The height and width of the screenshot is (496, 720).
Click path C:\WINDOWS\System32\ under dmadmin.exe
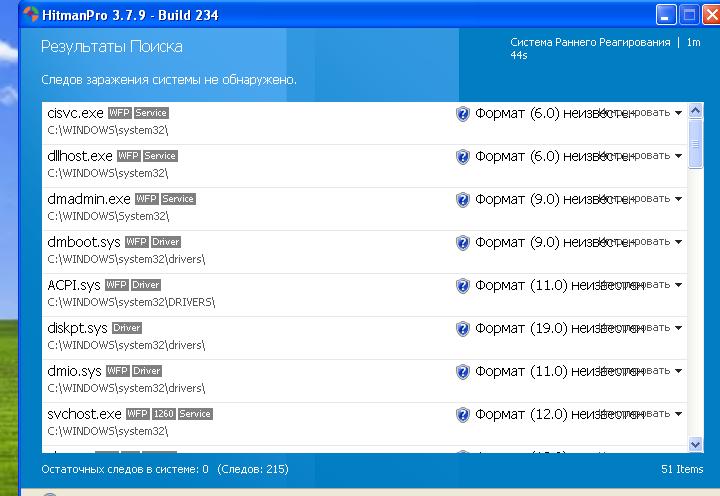[108, 216]
